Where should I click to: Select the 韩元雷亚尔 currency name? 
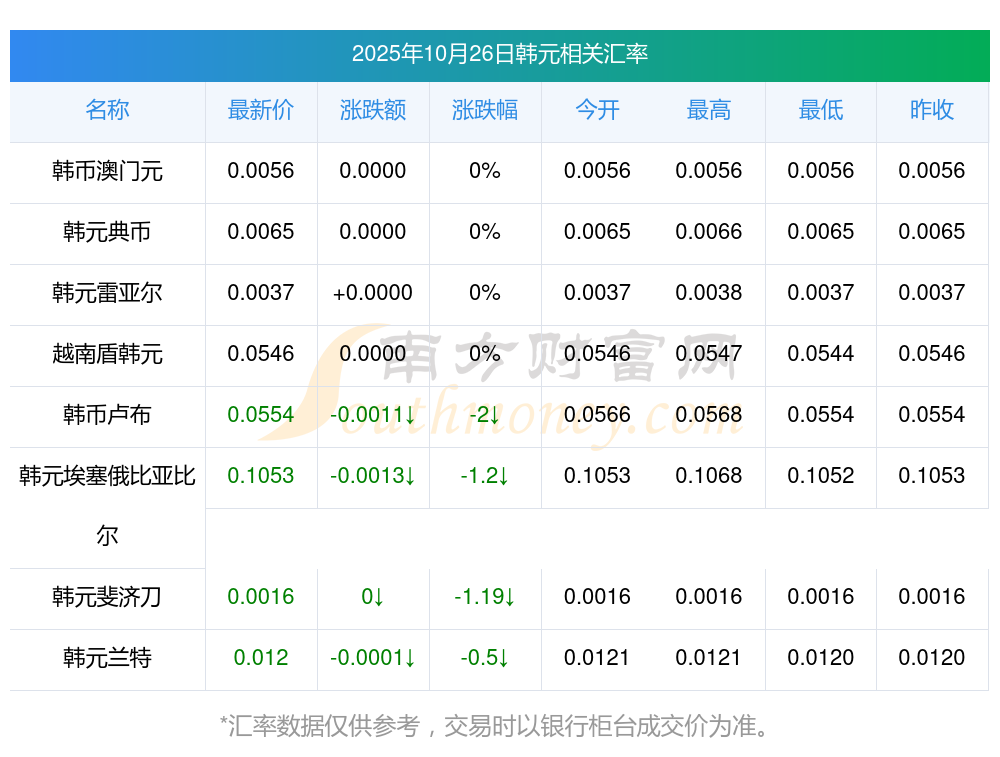107,293
